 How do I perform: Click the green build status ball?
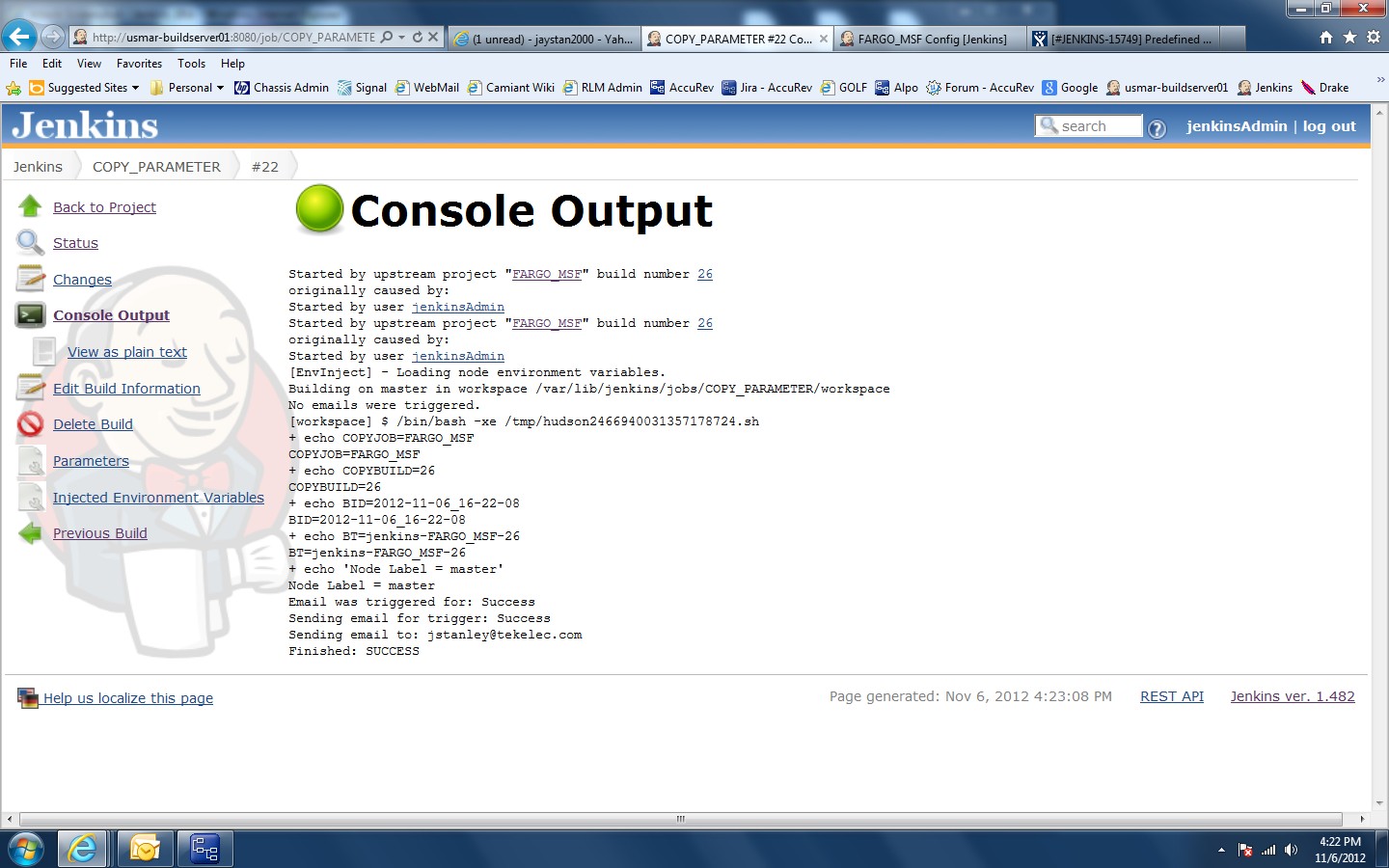(x=319, y=208)
